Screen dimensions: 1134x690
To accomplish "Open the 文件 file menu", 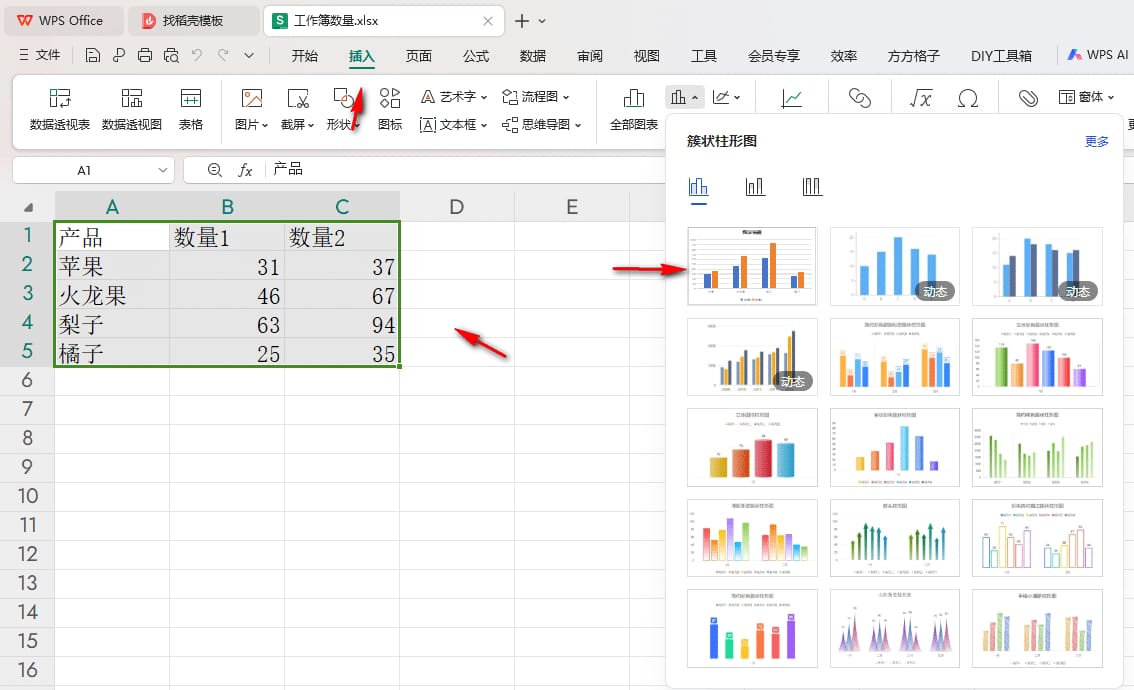I will 40,55.
